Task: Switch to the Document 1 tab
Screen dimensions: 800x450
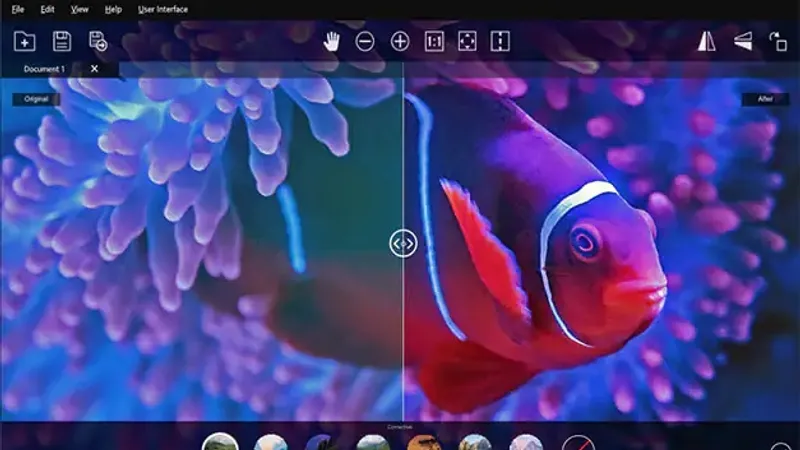Action: click(44, 69)
